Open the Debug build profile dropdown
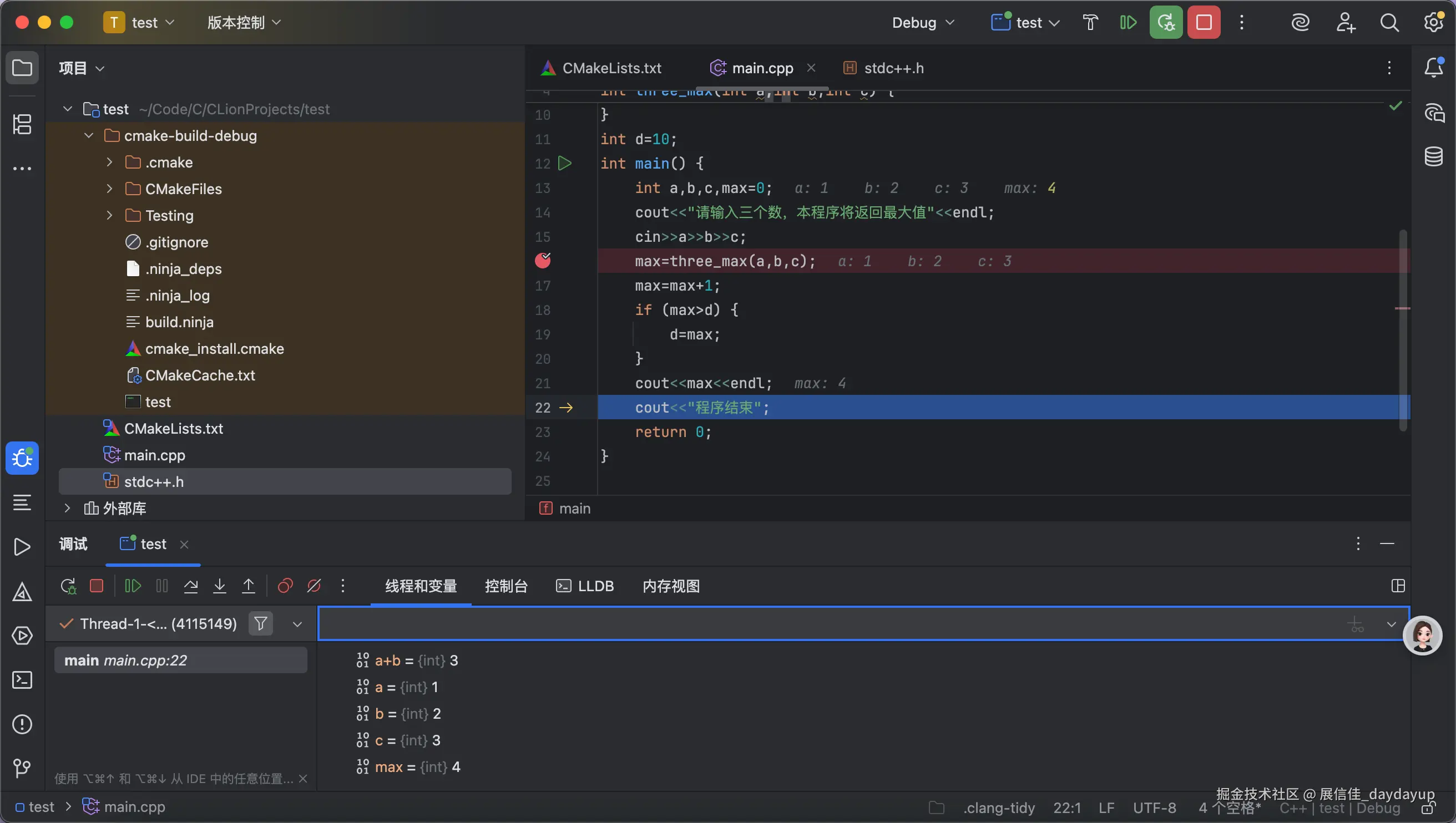 click(x=923, y=23)
